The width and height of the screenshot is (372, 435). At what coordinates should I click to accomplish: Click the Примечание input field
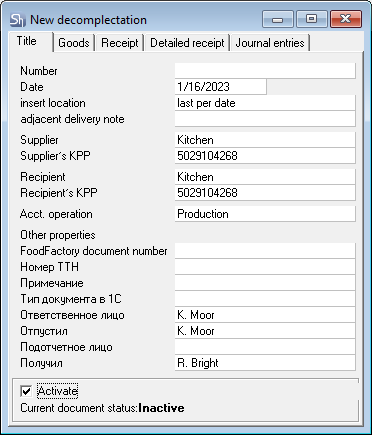tap(265, 283)
